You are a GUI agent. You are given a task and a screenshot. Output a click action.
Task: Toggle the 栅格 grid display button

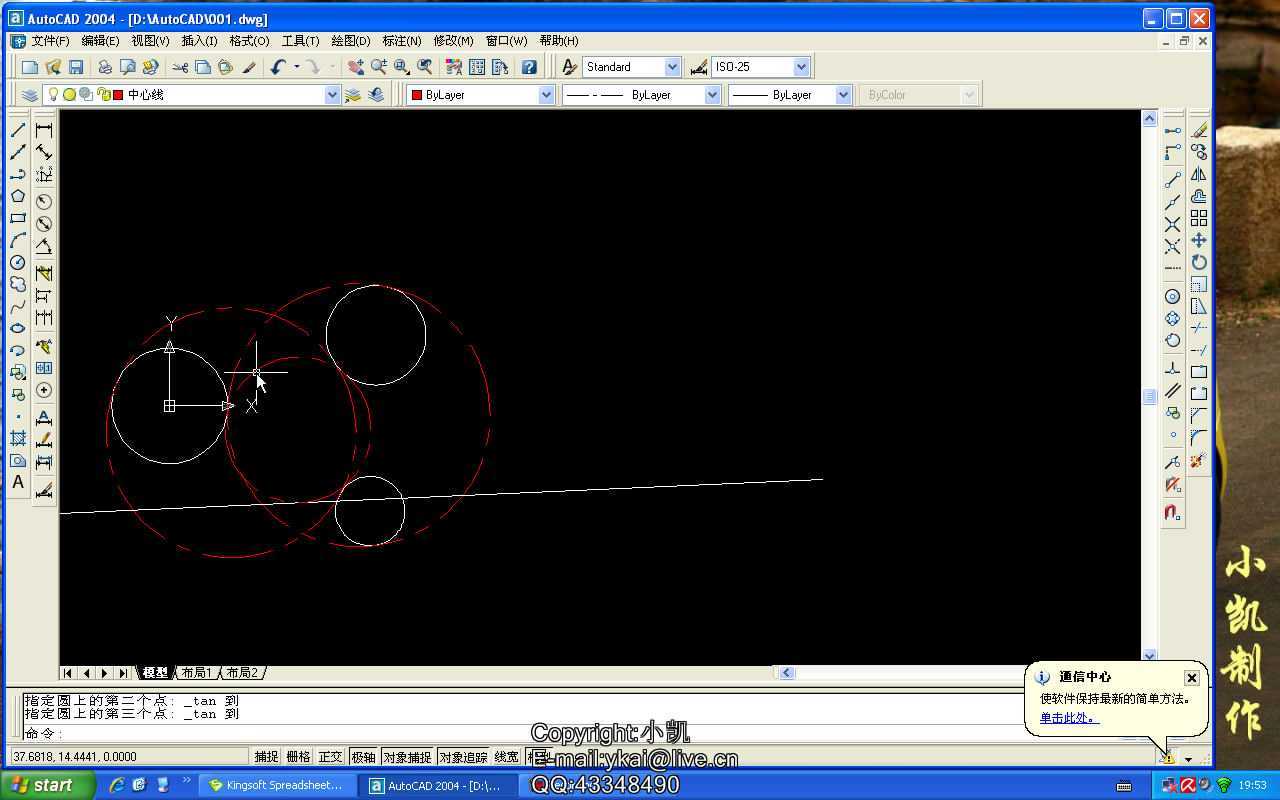[x=298, y=757]
